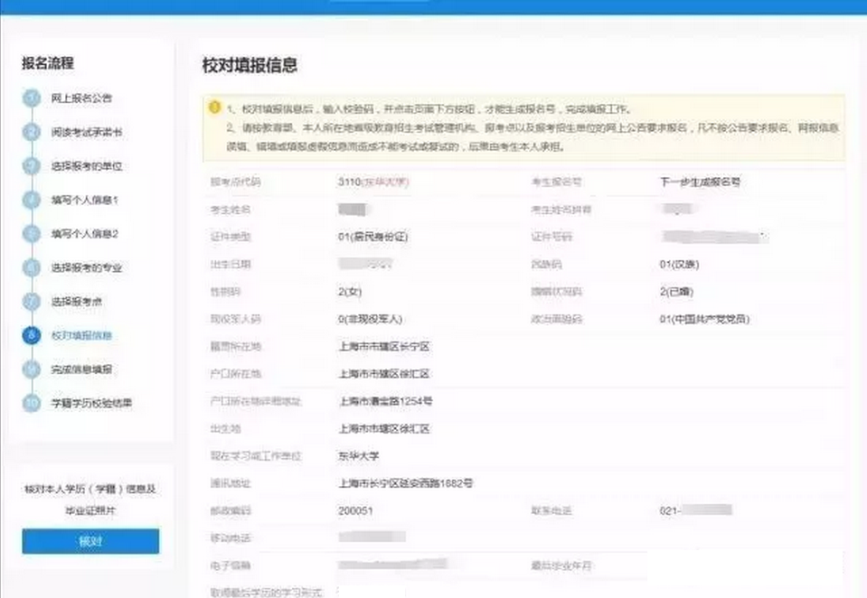The height and width of the screenshot is (598, 867).
Task: Click the 3110 (东华大学) unit code value
Action: click(x=375, y=182)
